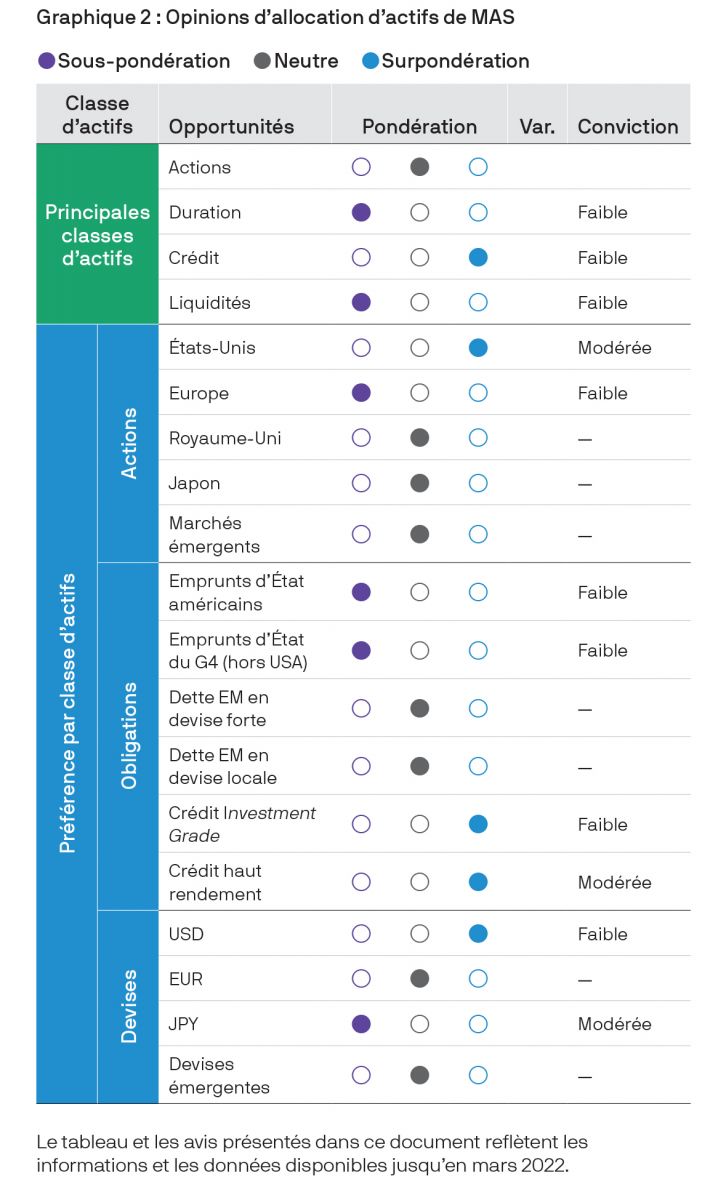Click overweight circle for Crédit haut rendement

(x=478, y=882)
